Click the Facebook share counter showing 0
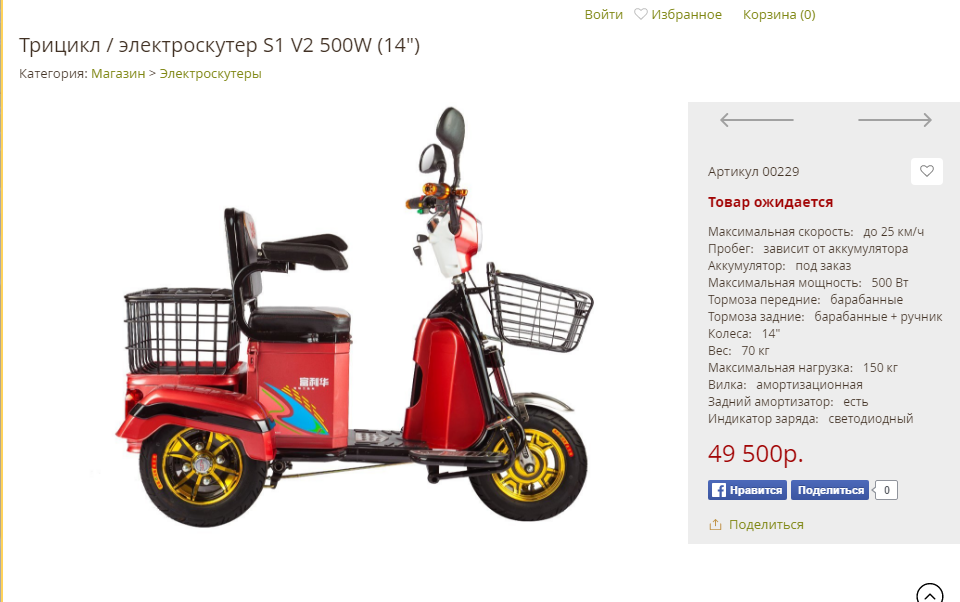 (x=886, y=490)
